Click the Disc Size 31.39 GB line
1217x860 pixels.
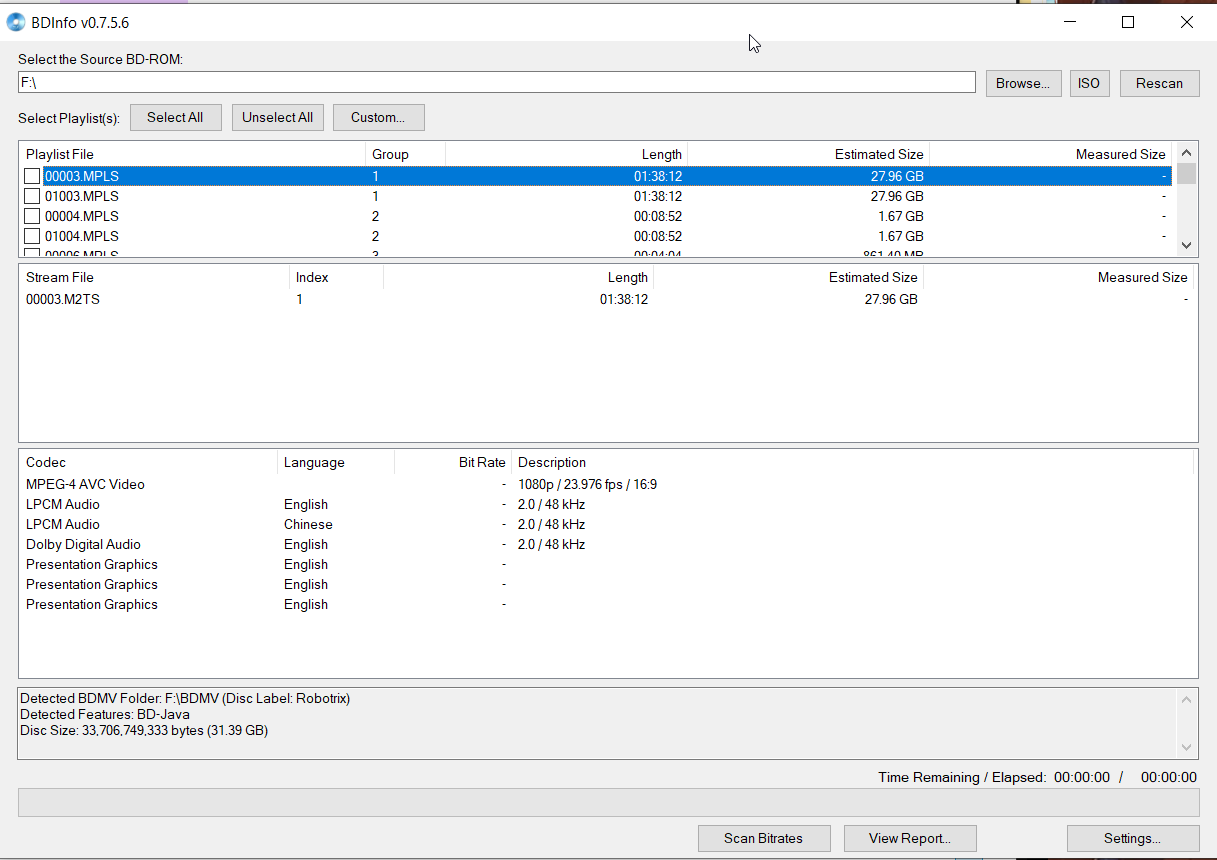click(x=144, y=730)
